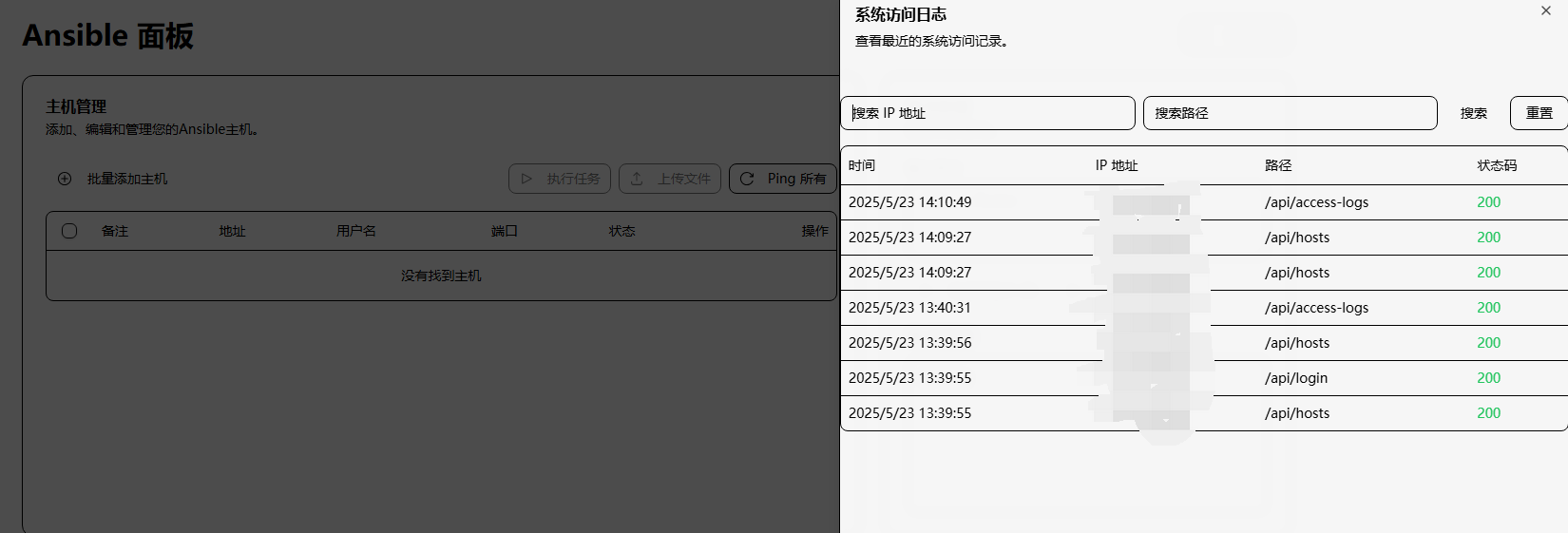Screen dimensions: 1568x533
Task: Click /api/hosts path in 13:39:56 row
Action: tap(1297, 343)
